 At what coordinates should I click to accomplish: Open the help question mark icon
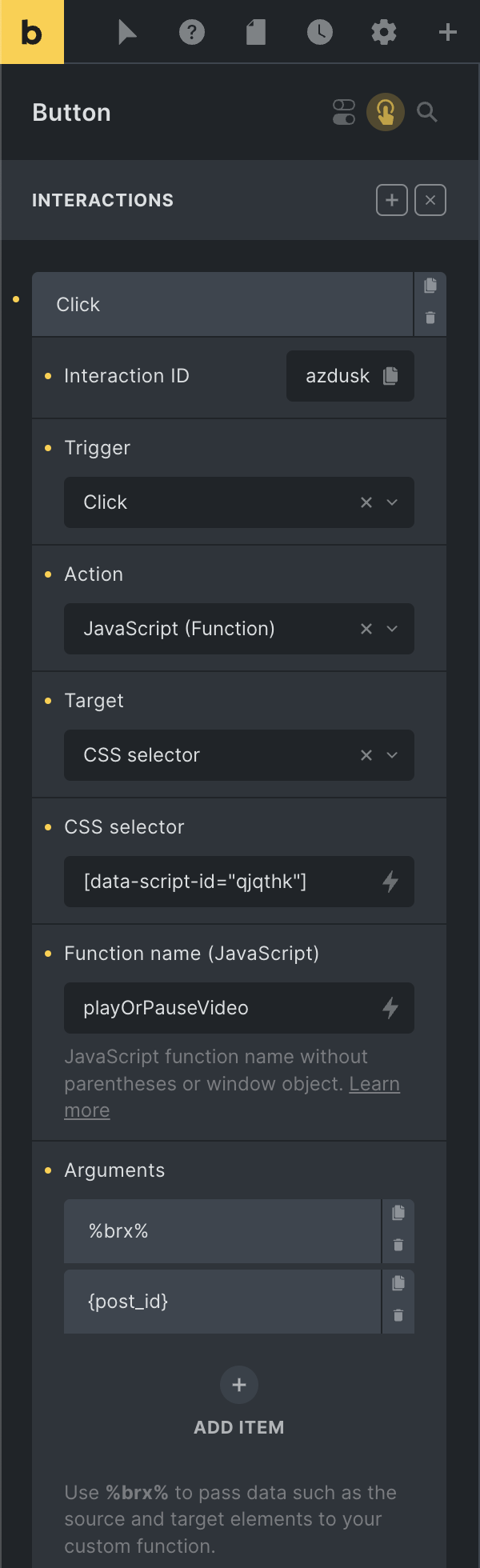[x=192, y=32]
